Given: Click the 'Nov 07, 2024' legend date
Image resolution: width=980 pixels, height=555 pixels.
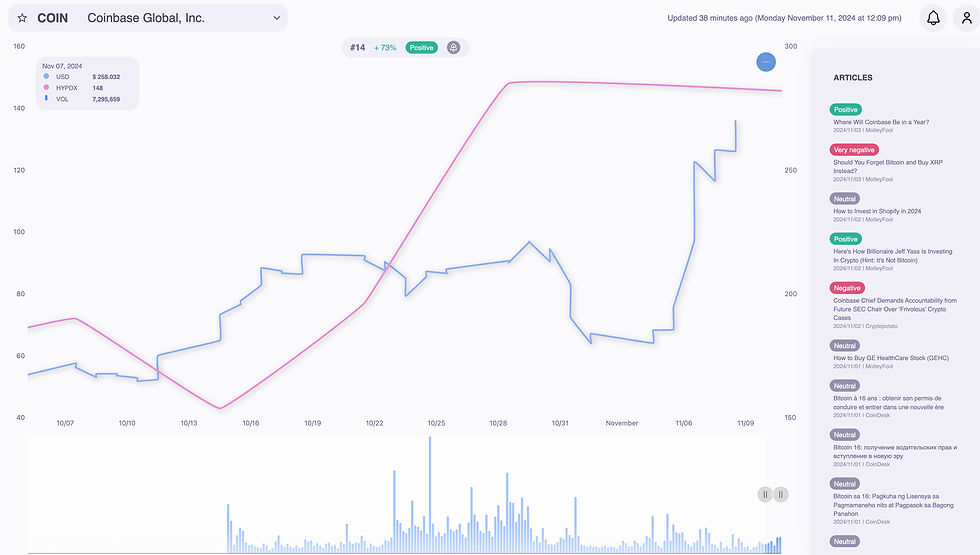Looking at the screenshot, I should (62, 66).
